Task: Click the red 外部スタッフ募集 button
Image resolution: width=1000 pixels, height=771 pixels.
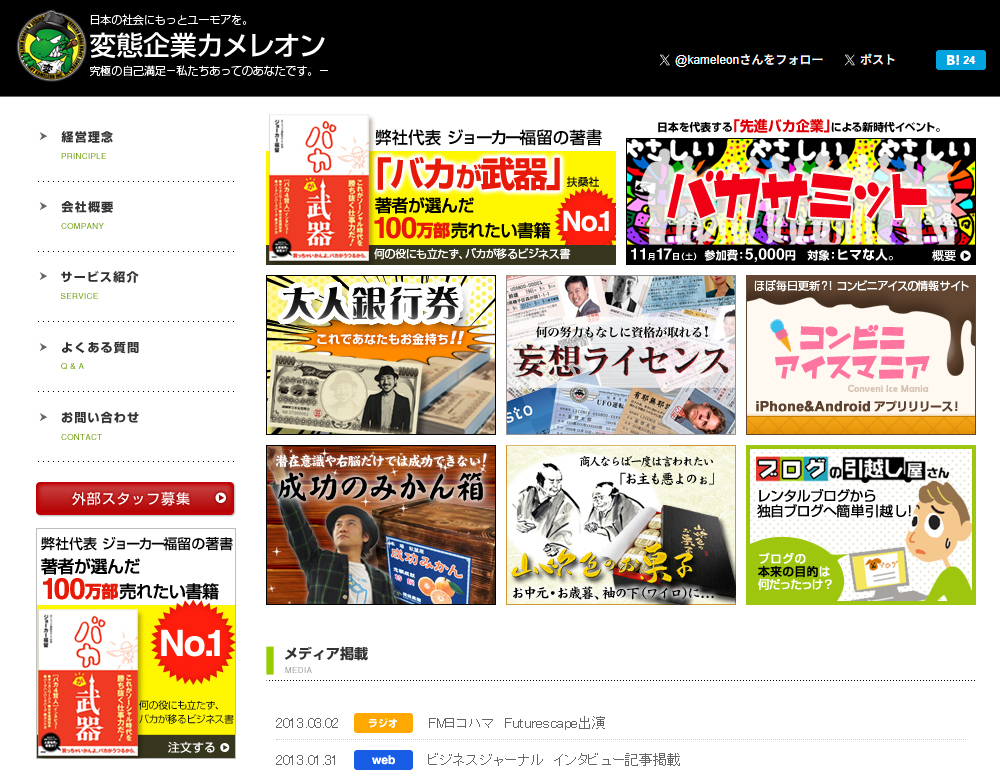Action: point(135,498)
